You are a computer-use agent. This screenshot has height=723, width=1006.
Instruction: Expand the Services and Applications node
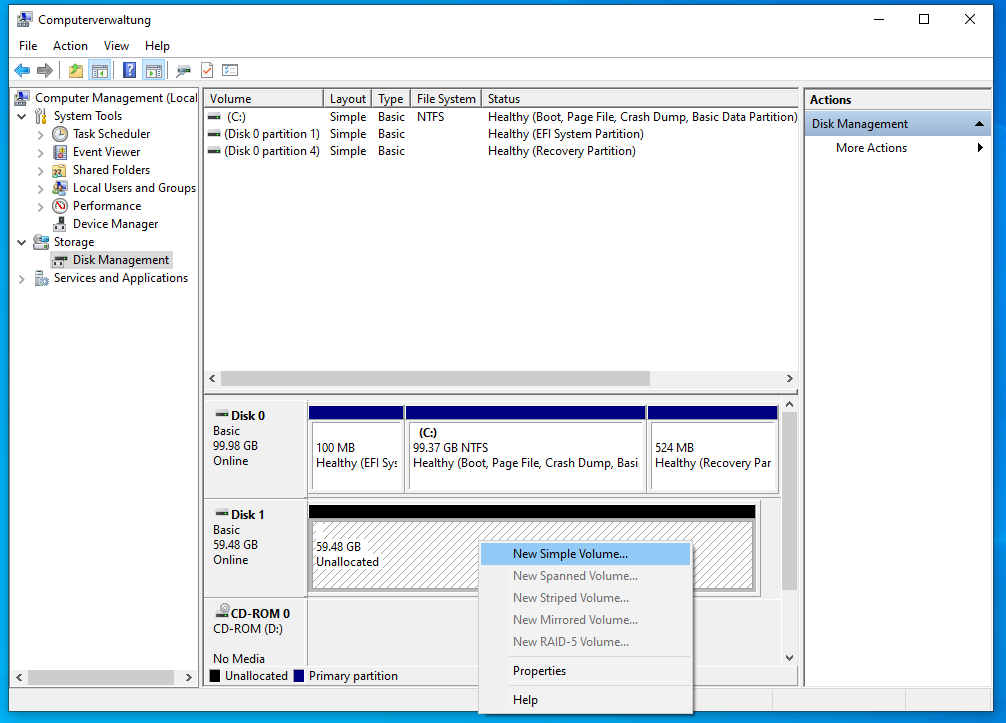click(x=22, y=279)
